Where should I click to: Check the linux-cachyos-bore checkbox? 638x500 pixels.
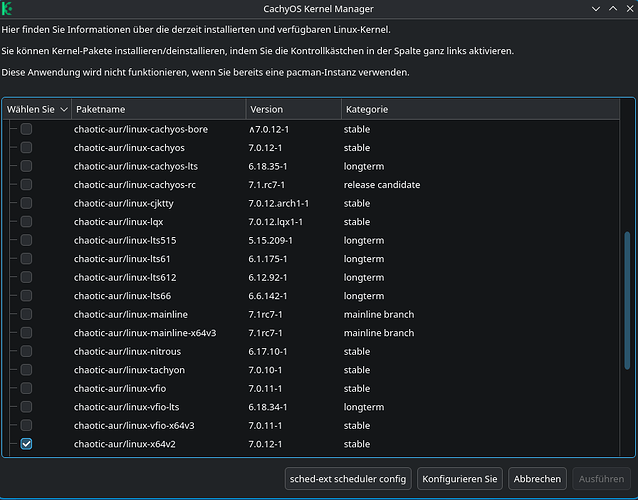coord(26,129)
